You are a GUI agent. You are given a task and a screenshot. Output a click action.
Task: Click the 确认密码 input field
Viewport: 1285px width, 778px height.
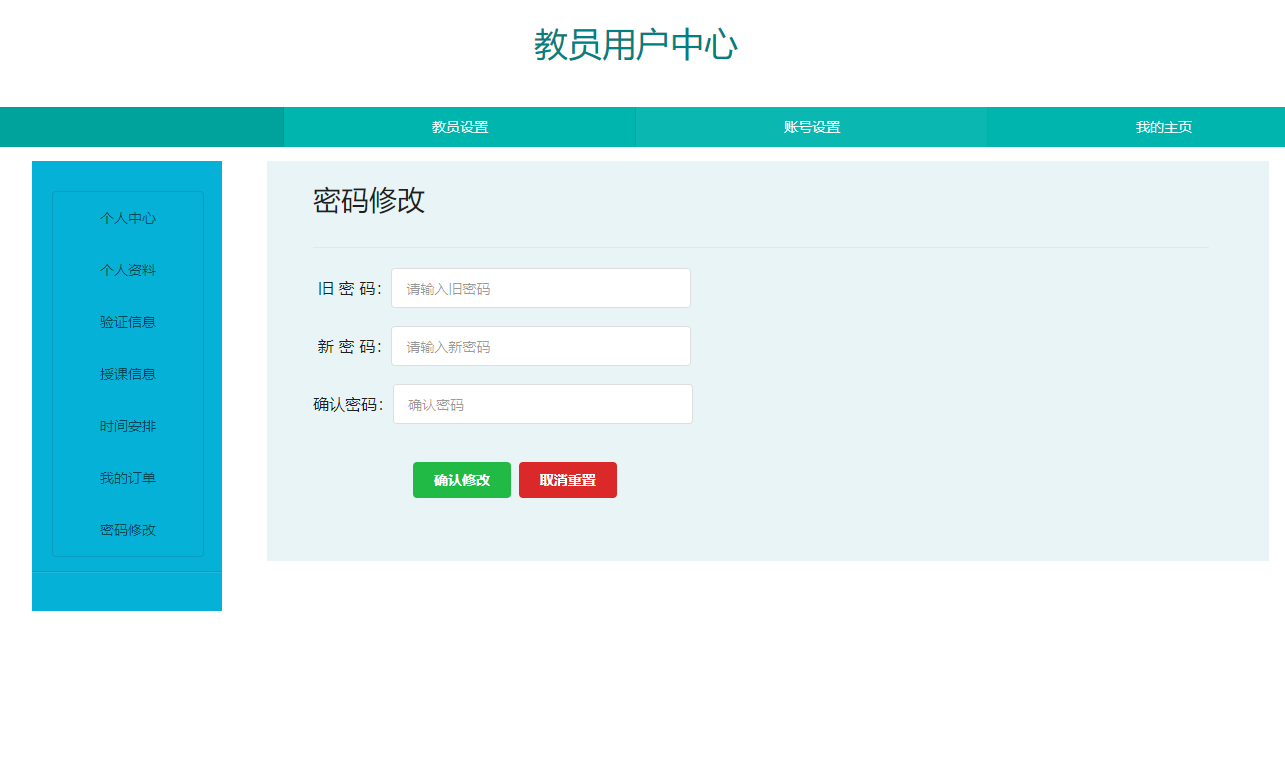click(542, 404)
